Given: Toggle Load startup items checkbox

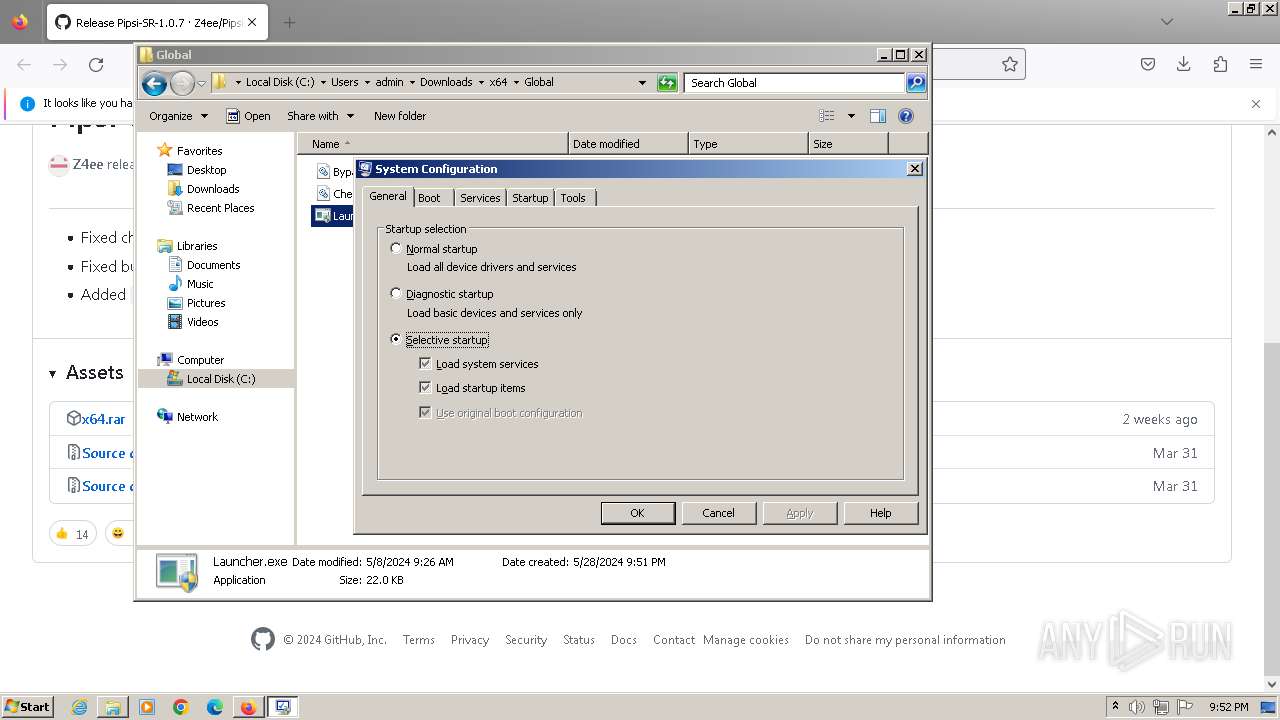Looking at the screenshot, I should coord(425,388).
